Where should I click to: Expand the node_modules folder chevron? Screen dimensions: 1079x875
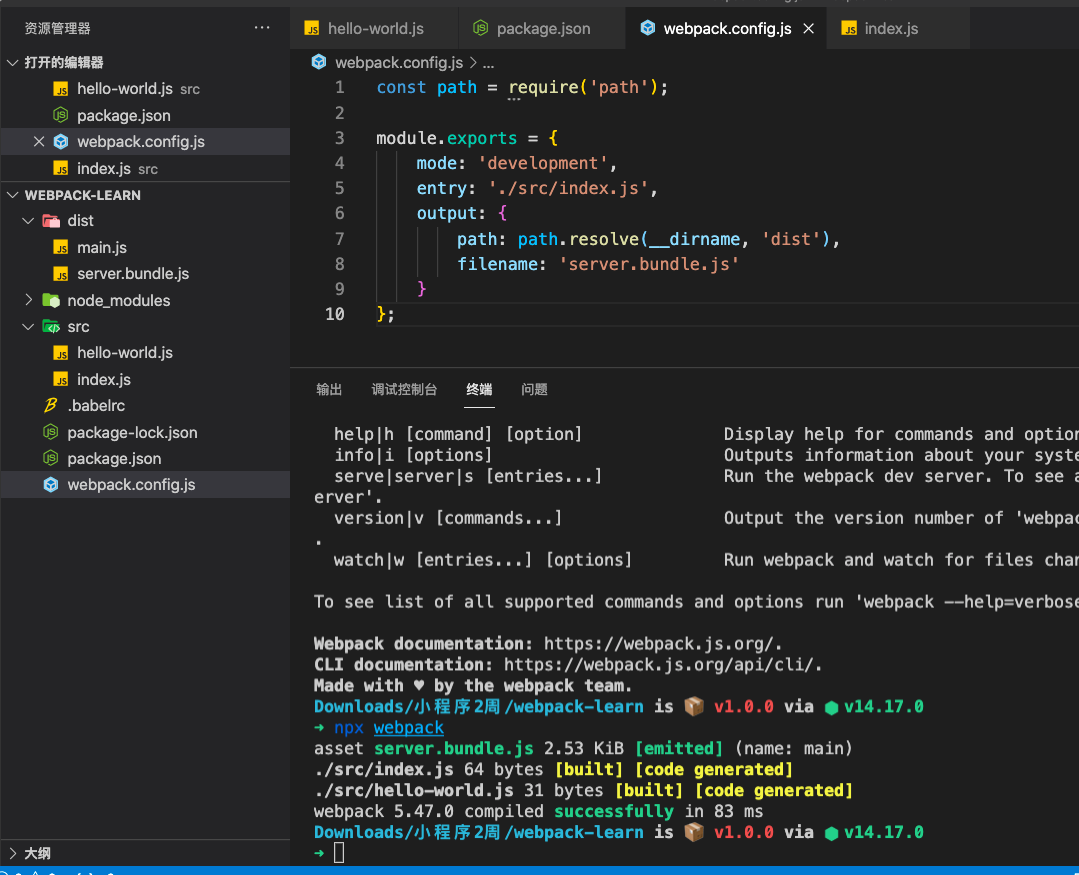[x=29, y=300]
